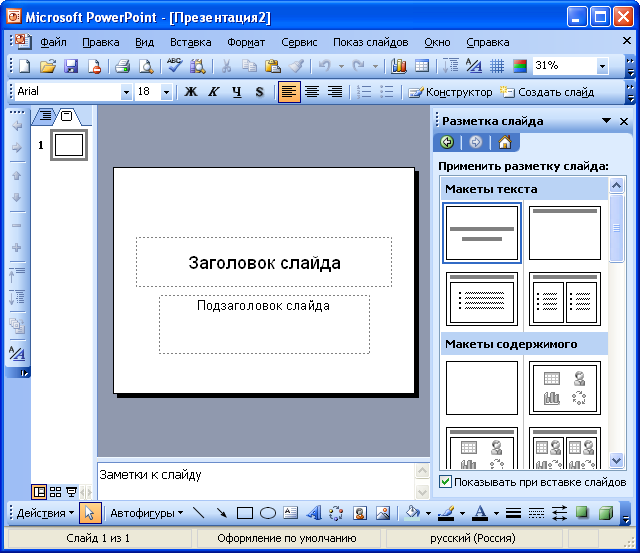Switch to the outline (structure) tab
Viewport: 640px width, 553px height.
coord(45,116)
